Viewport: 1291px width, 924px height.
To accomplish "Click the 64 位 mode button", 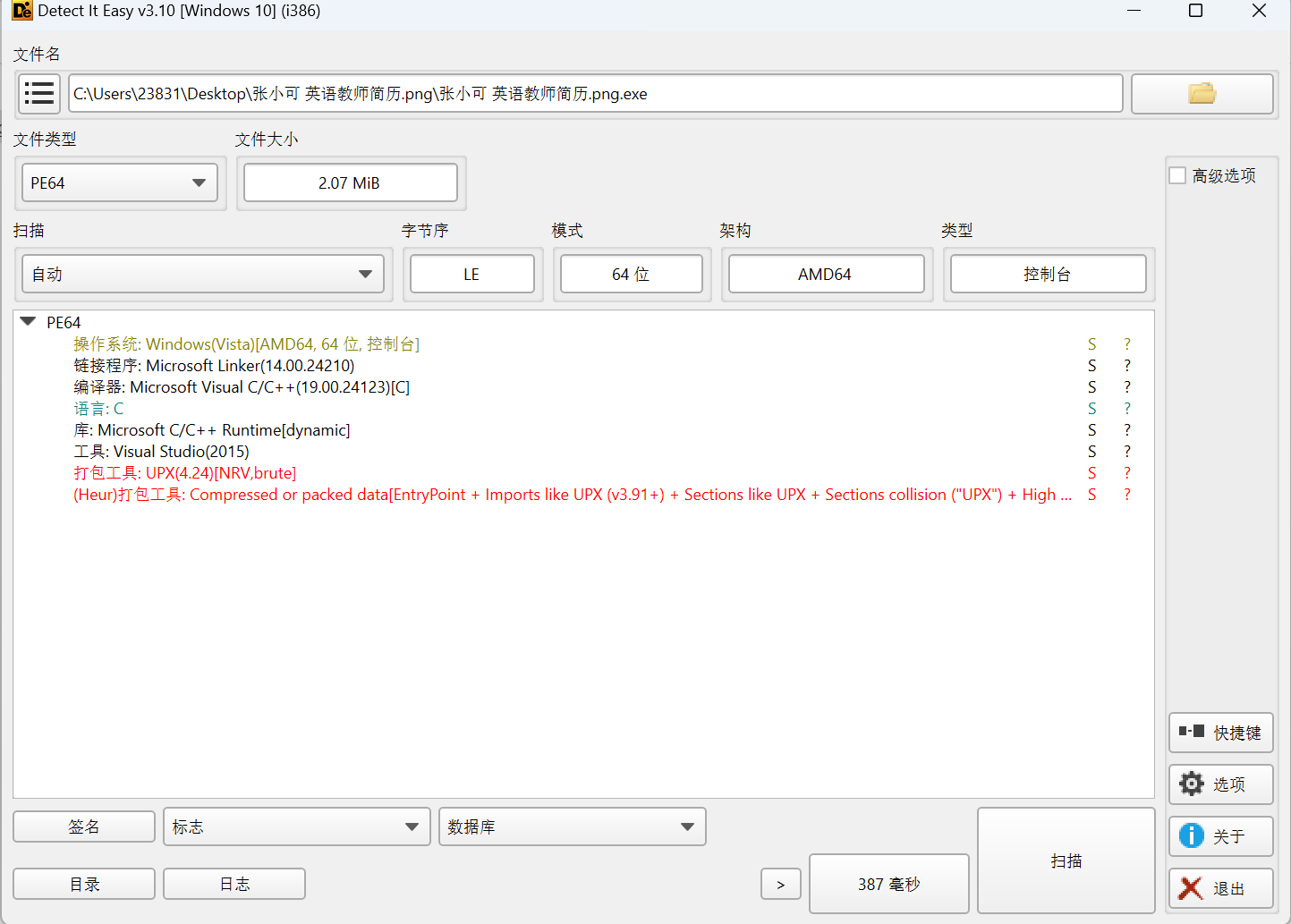I will point(632,275).
